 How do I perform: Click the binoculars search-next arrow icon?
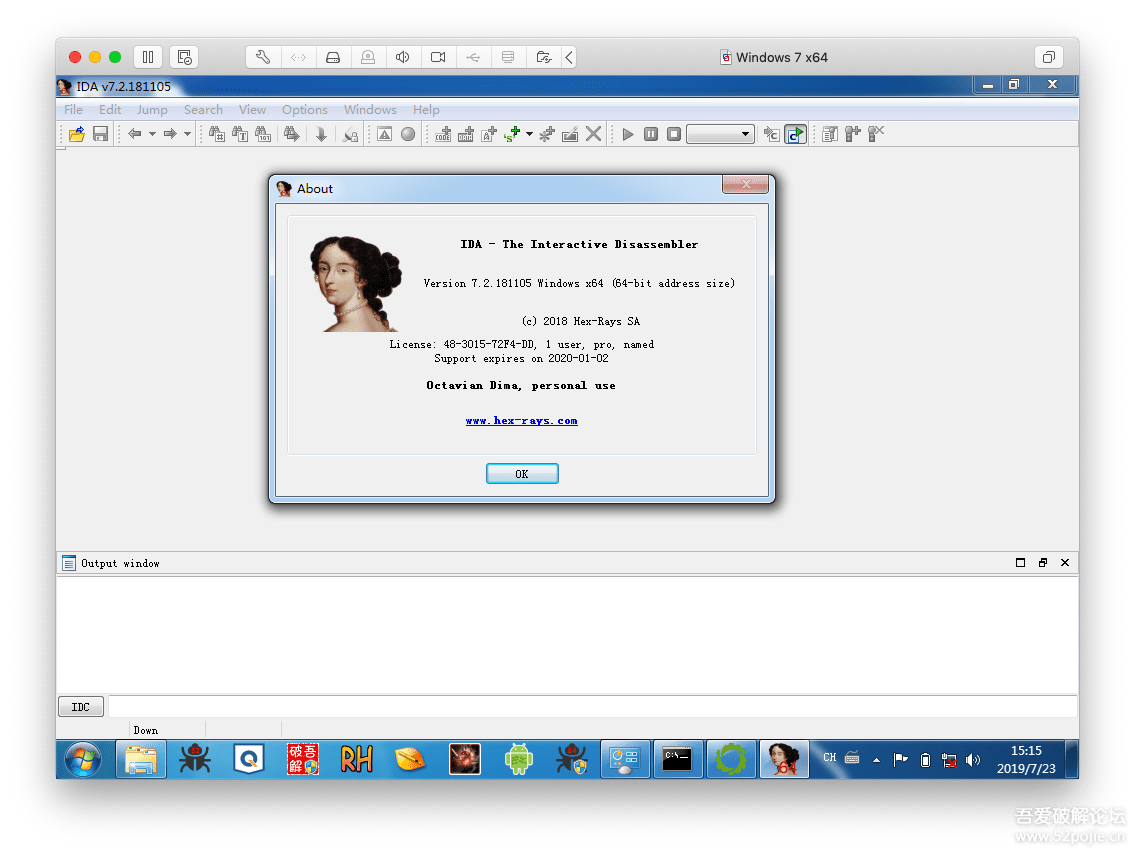(x=292, y=134)
